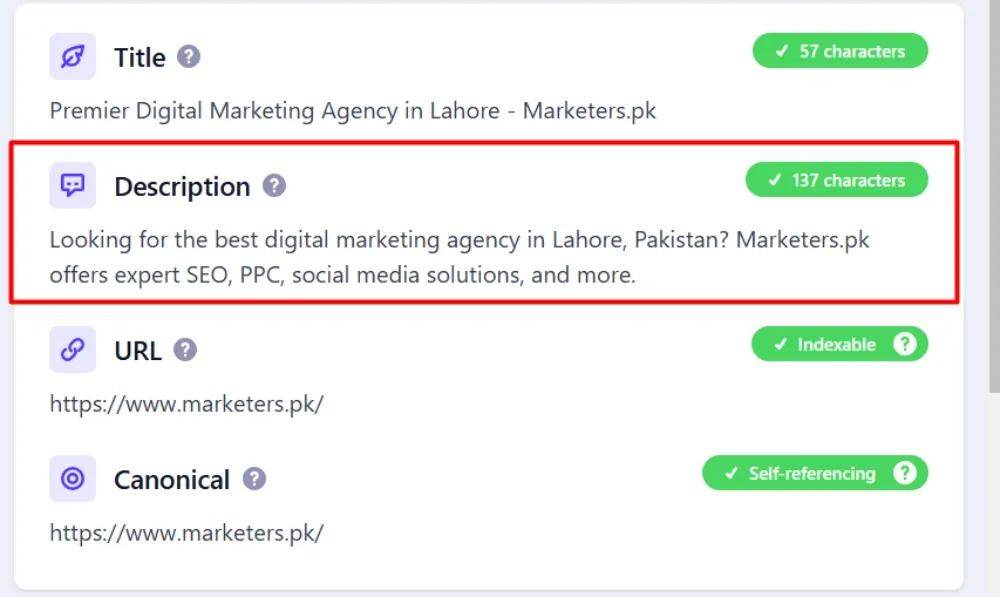Open help icon next to Canonical

click(254, 478)
